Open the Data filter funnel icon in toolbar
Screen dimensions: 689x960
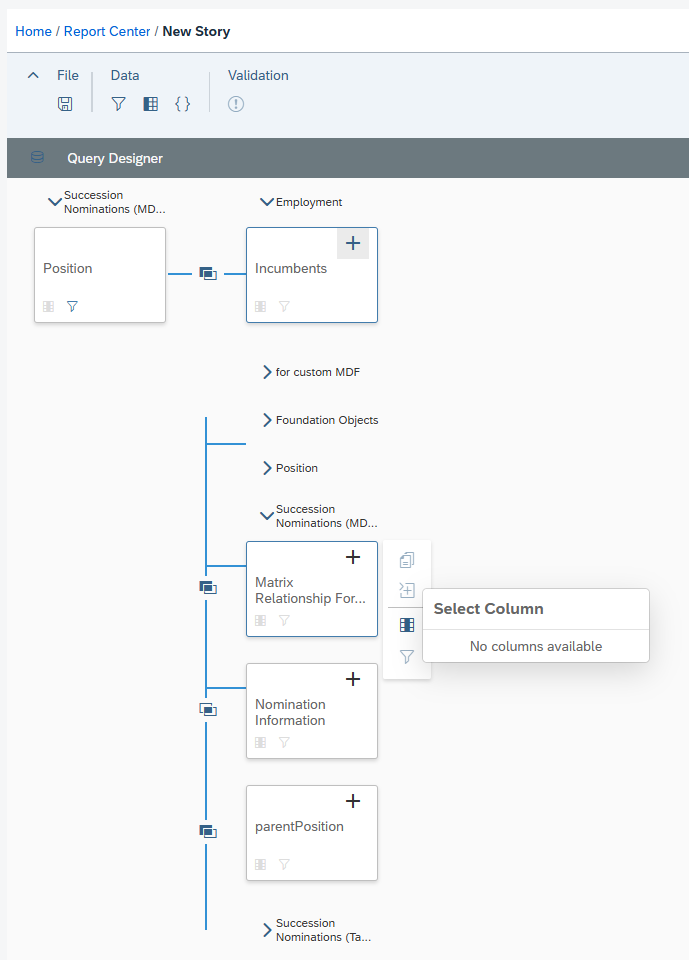(118, 104)
